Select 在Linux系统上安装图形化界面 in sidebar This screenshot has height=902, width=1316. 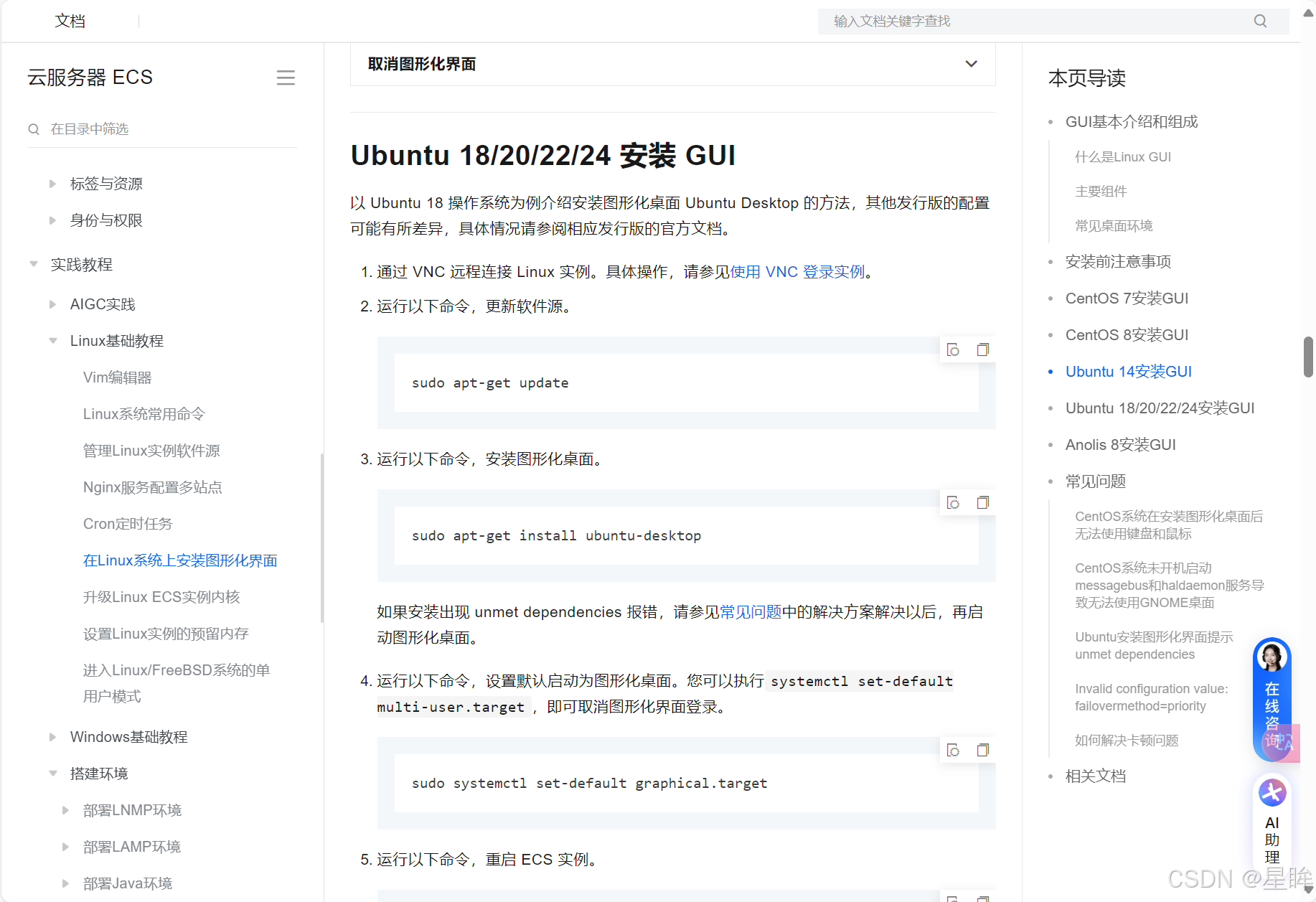click(180, 560)
